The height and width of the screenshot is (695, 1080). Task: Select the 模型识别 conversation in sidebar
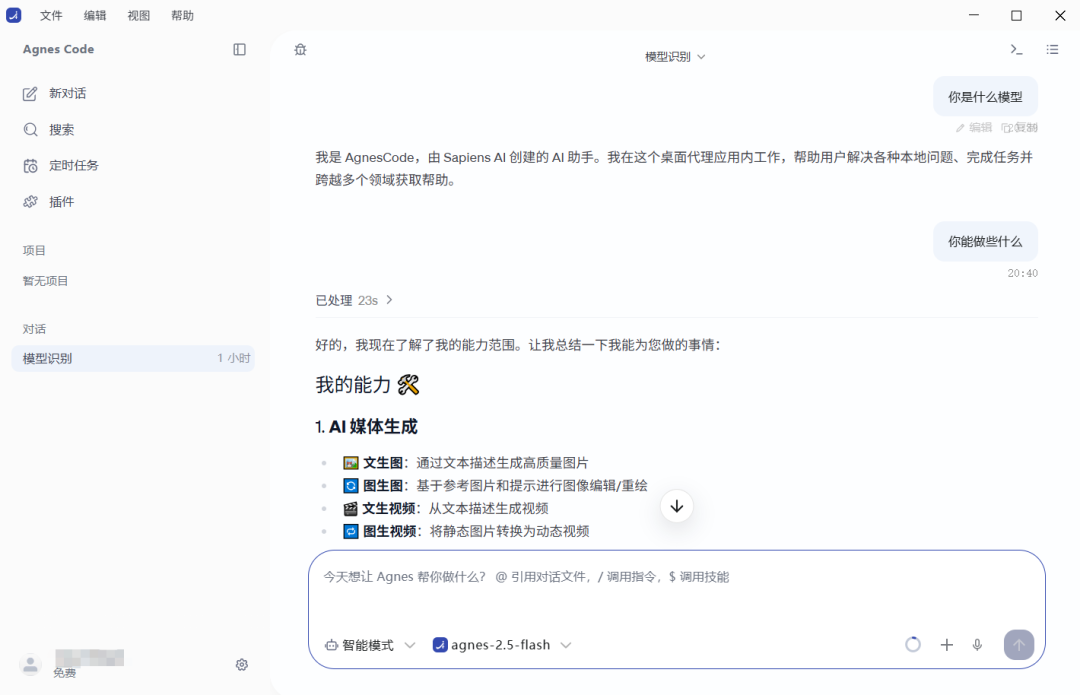point(133,358)
